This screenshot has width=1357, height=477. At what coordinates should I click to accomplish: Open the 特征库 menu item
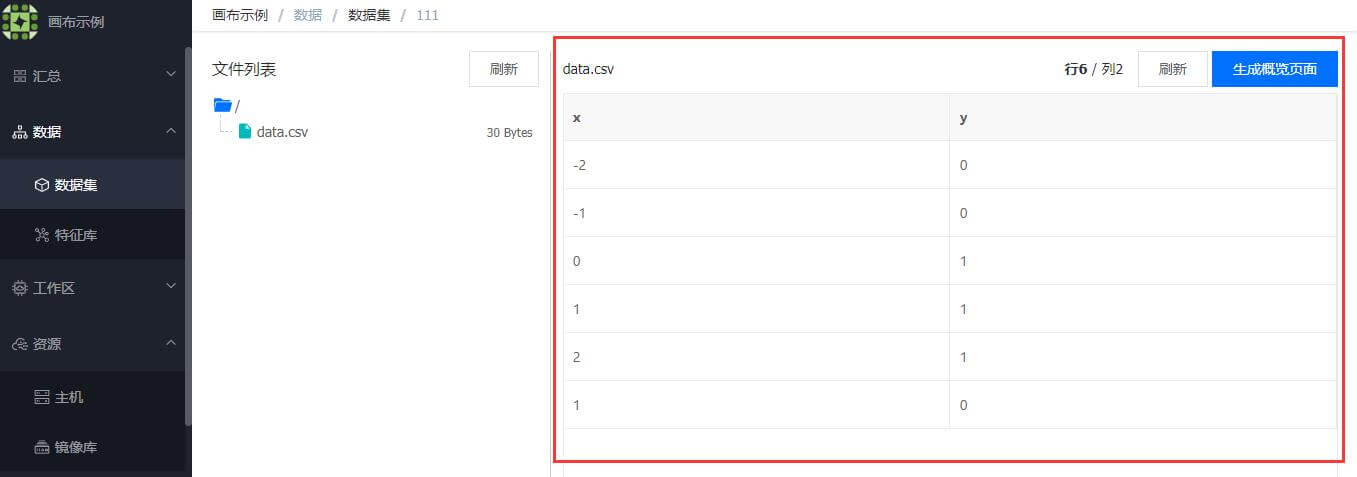(x=93, y=235)
